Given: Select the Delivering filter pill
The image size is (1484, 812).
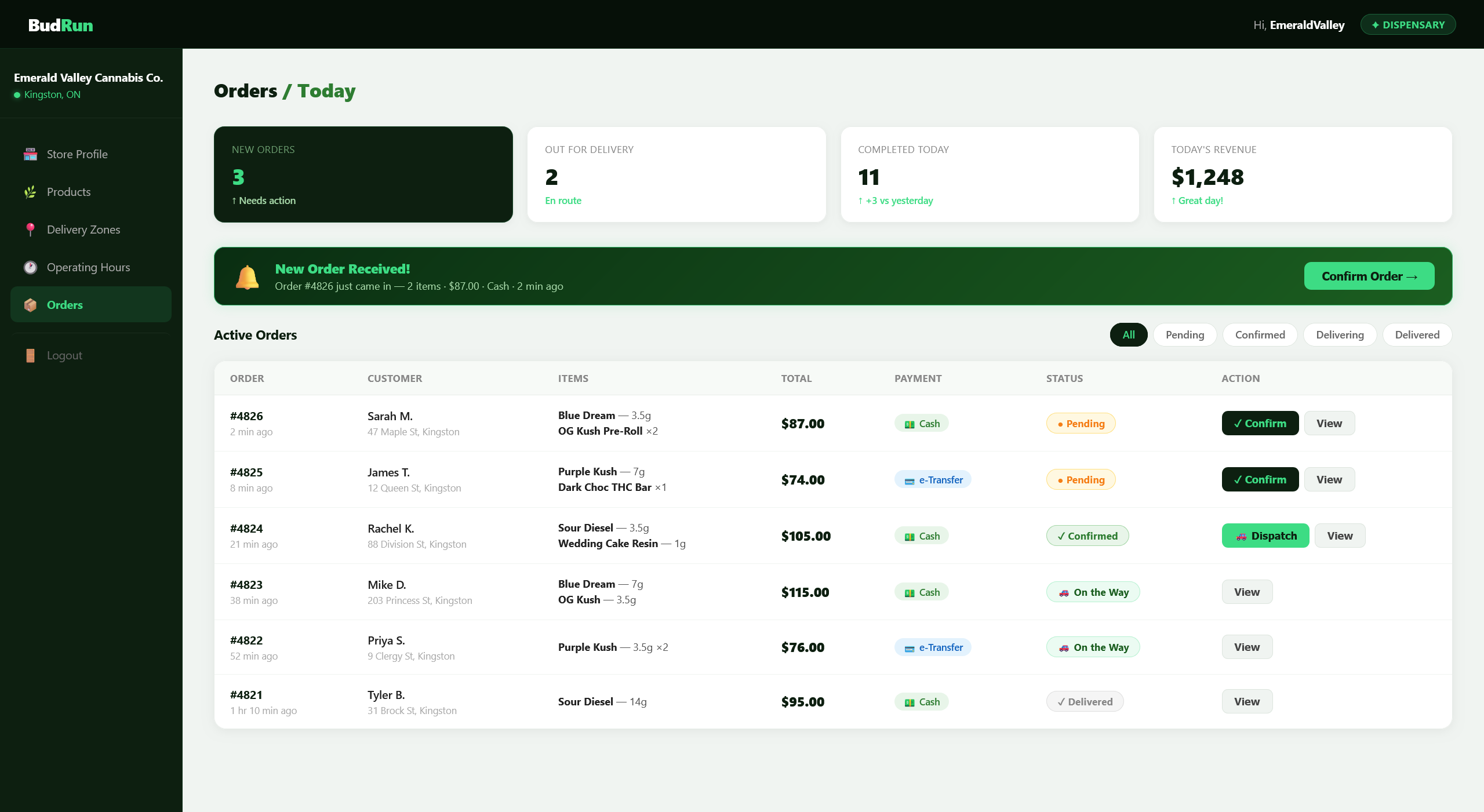Looking at the screenshot, I should (1340, 334).
